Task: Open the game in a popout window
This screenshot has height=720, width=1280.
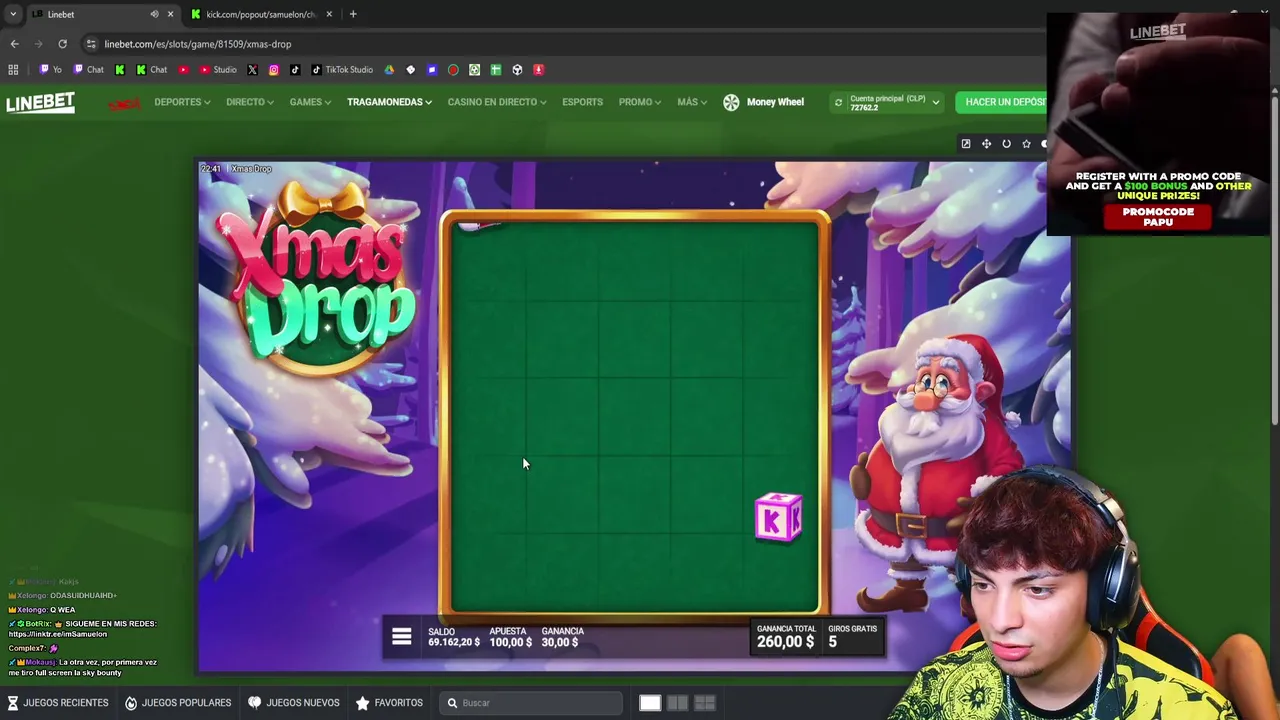Action: point(966,144)
